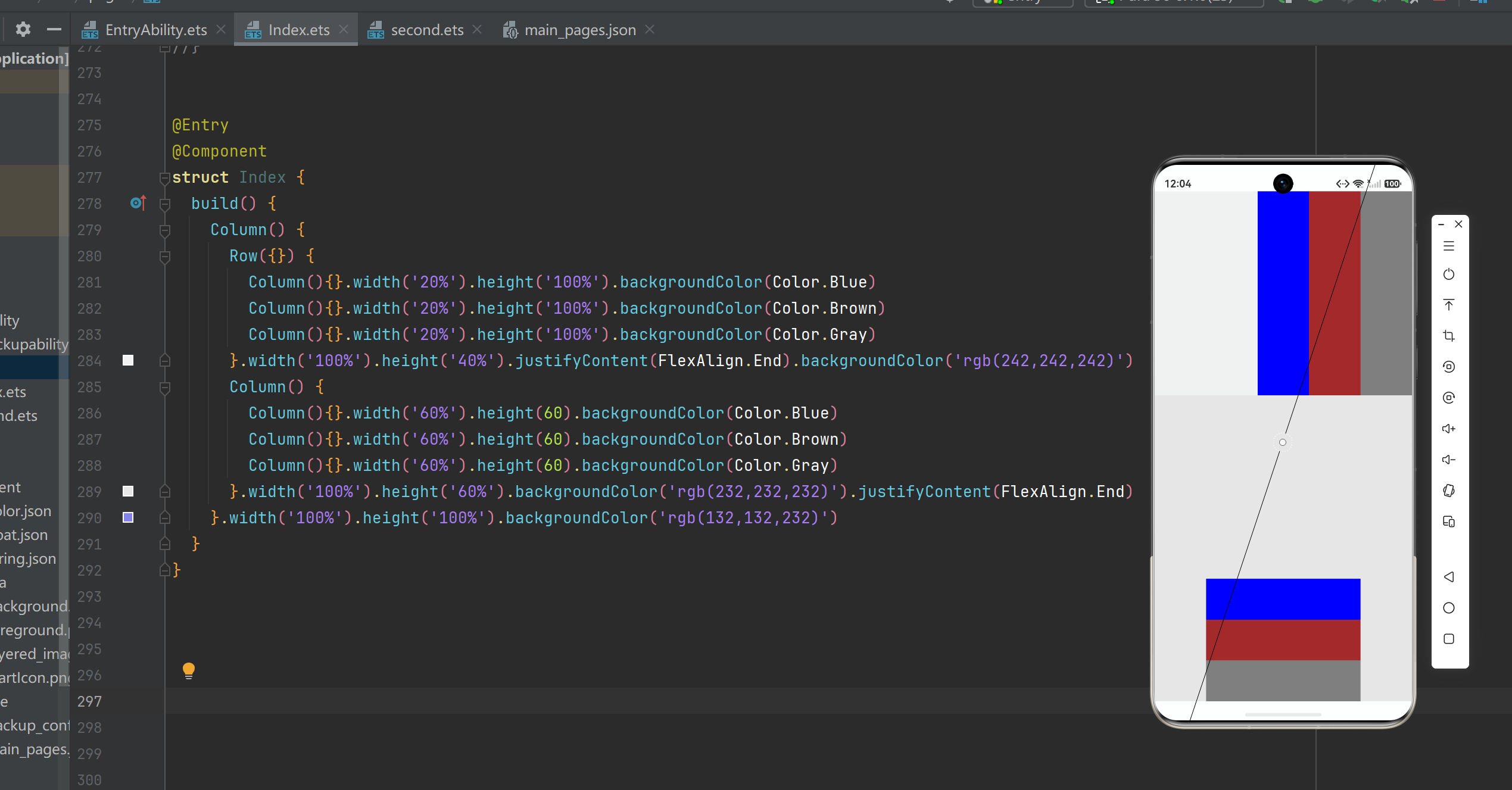Click Color.Blue on line 281
Image resolution: width=1512 pixels, height=790 pixels.
[819, 282]
